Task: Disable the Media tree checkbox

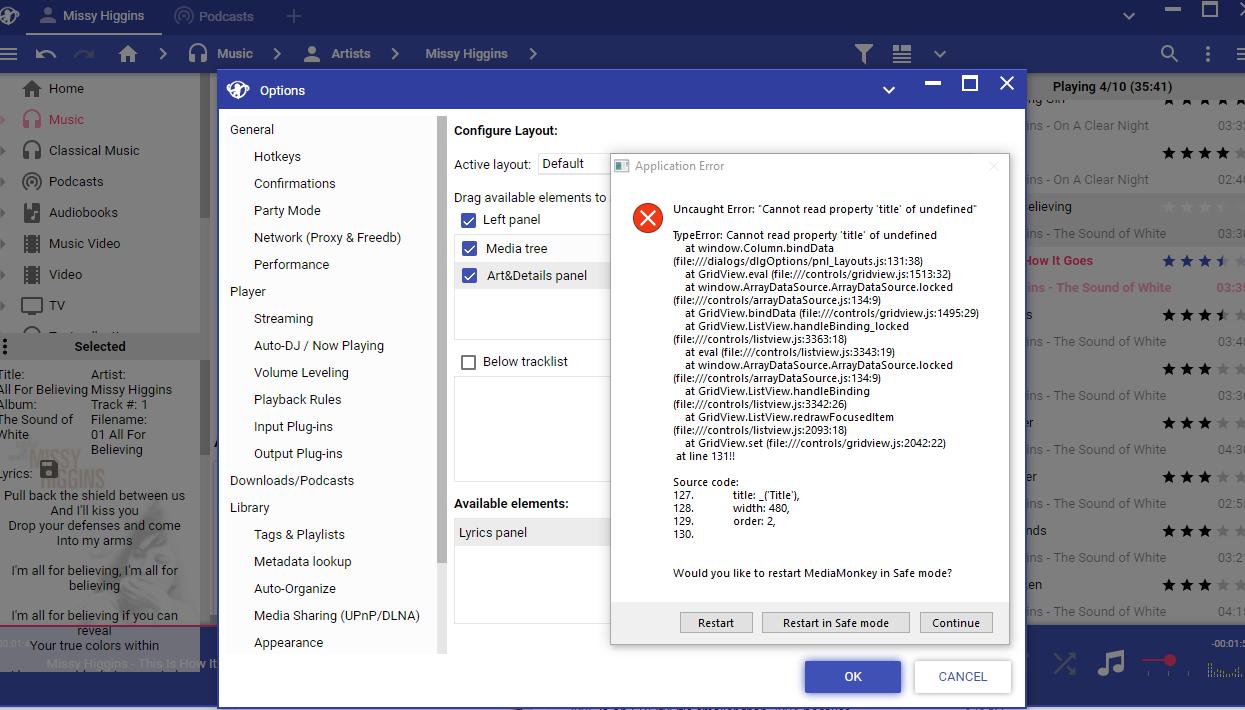Action: click(x=469, y=248)
